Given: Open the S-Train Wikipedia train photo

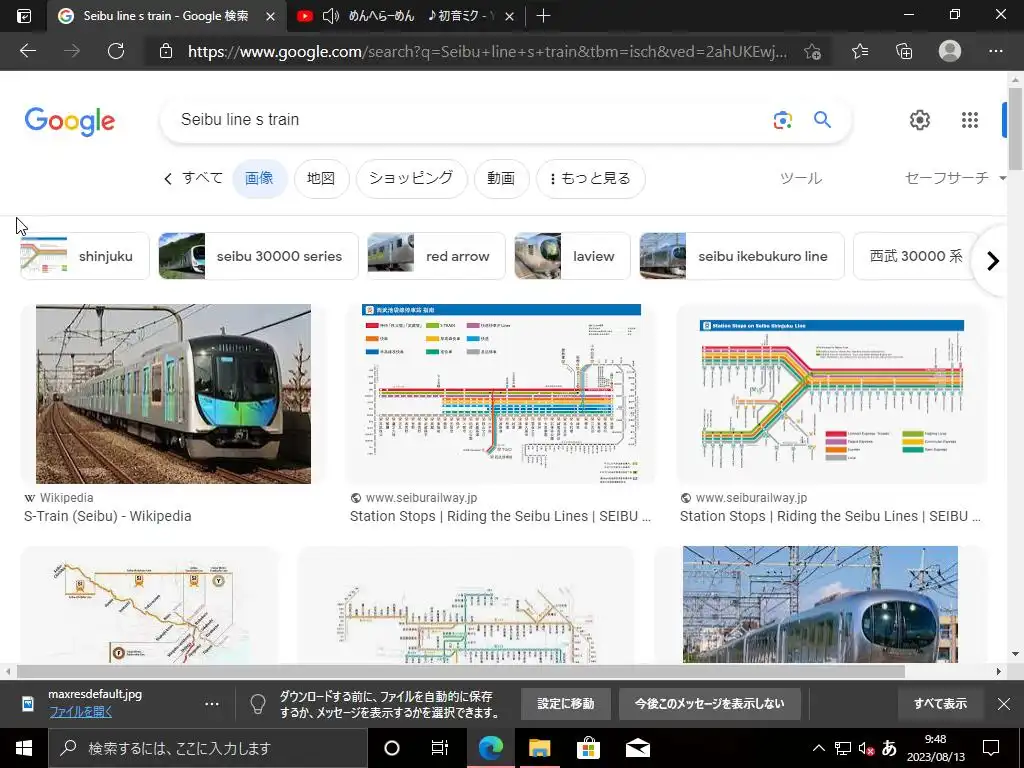Looking at the screenshot, I should (173, 394).
